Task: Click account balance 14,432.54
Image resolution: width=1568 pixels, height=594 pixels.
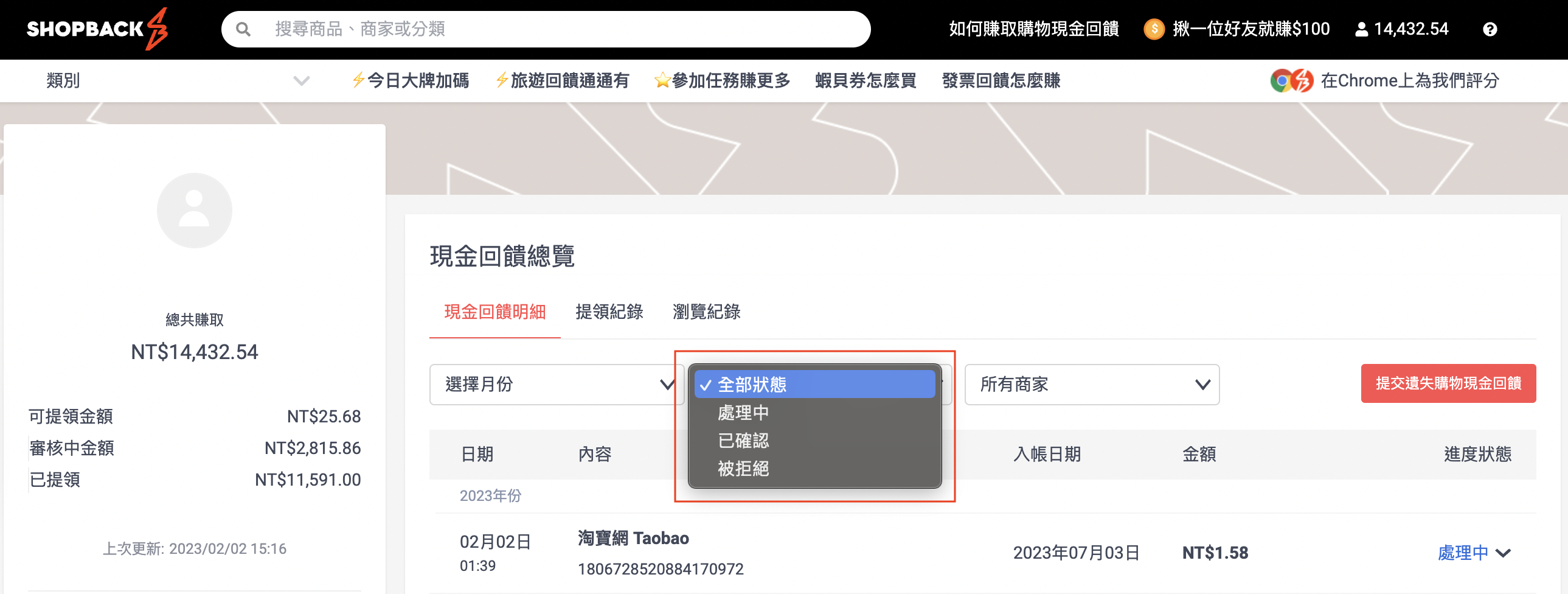Action: point(1411,29)
